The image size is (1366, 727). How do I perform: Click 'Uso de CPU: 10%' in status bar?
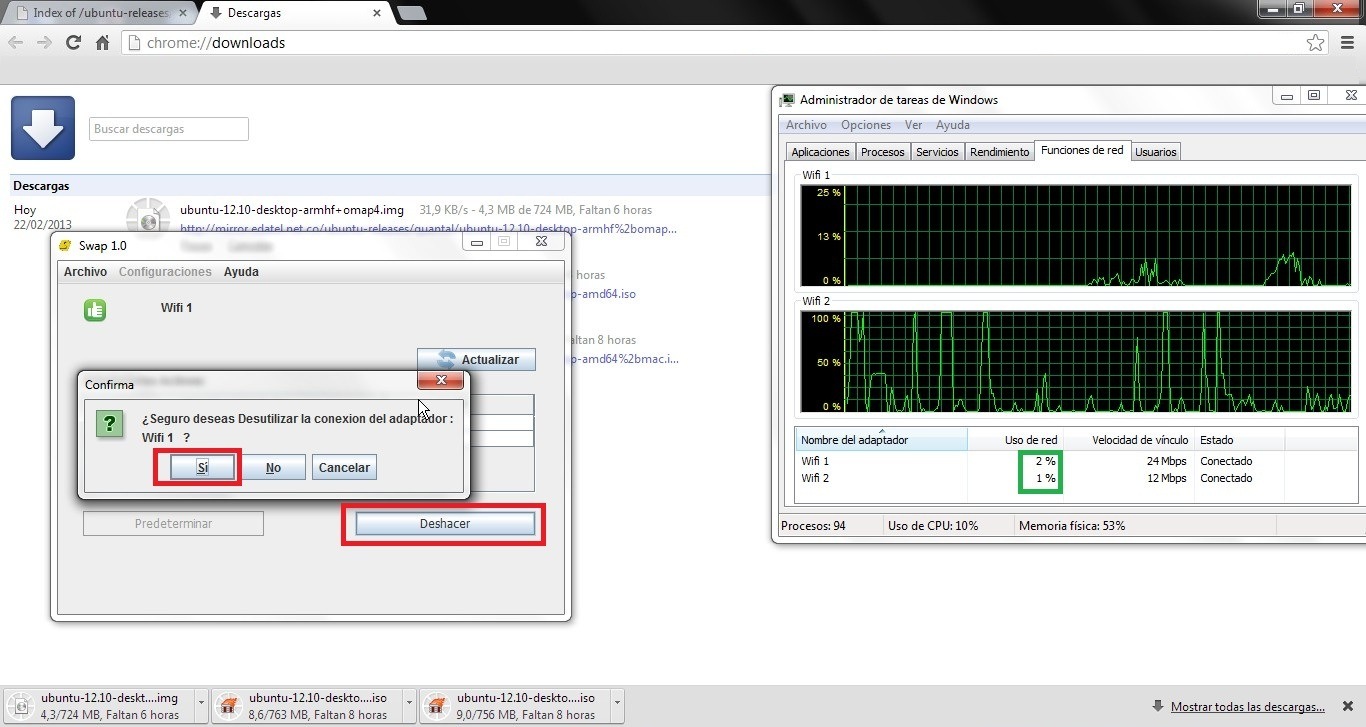pyautogui.click(x=932, y=526)
